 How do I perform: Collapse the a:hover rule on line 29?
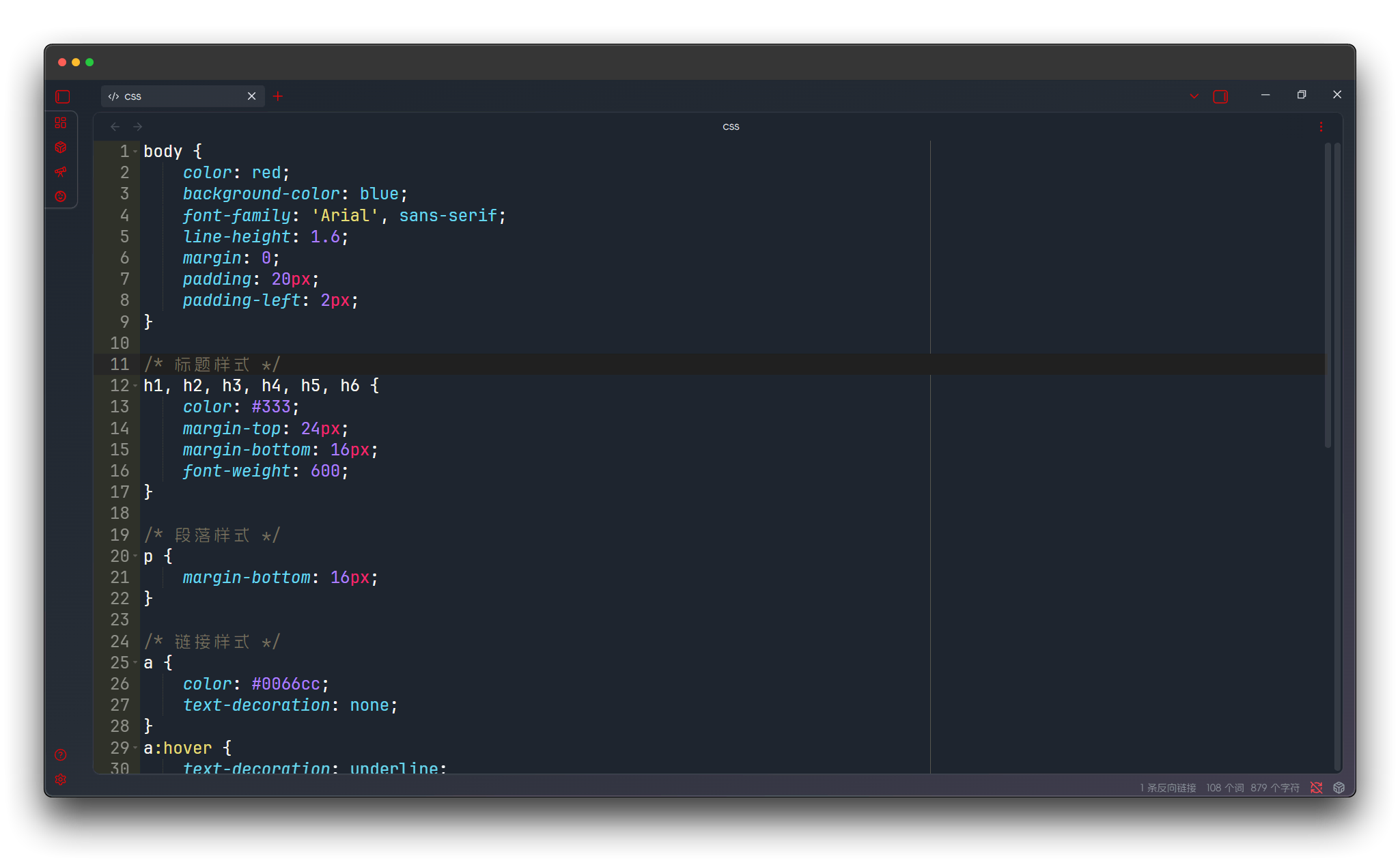pos(135,748)
